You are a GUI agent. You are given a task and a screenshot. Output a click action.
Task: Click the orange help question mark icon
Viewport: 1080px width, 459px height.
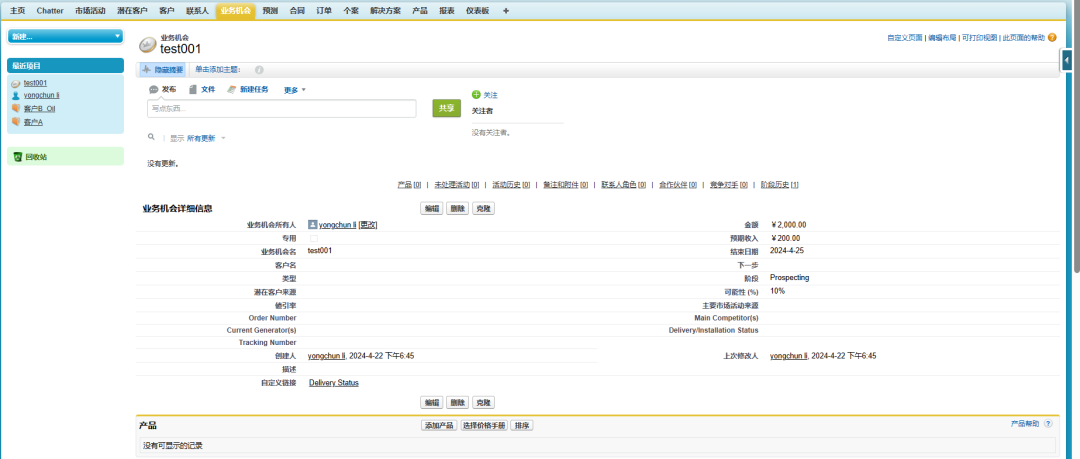coord(1052,38)
